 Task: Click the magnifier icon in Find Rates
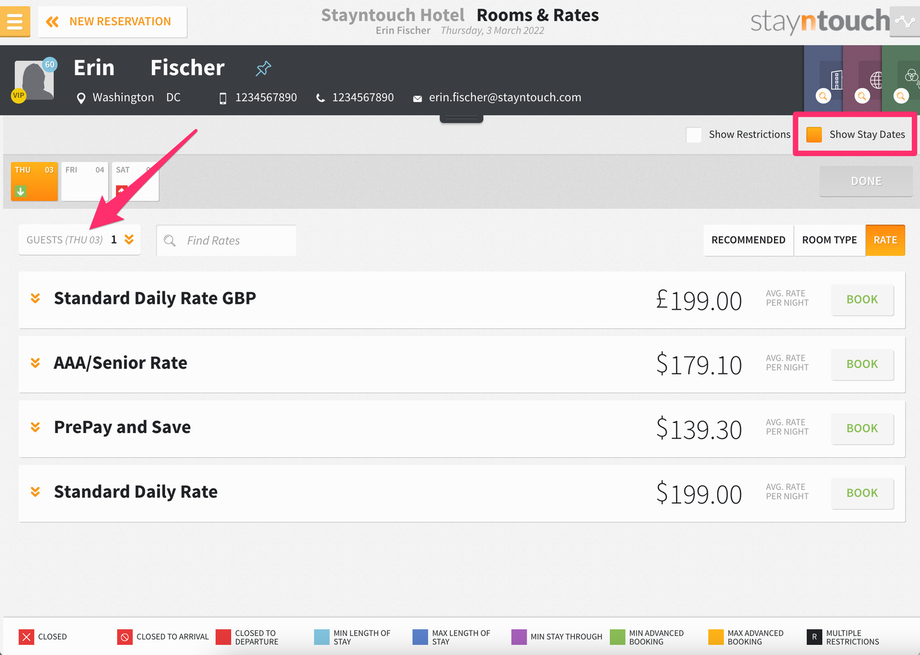(170, 241)
